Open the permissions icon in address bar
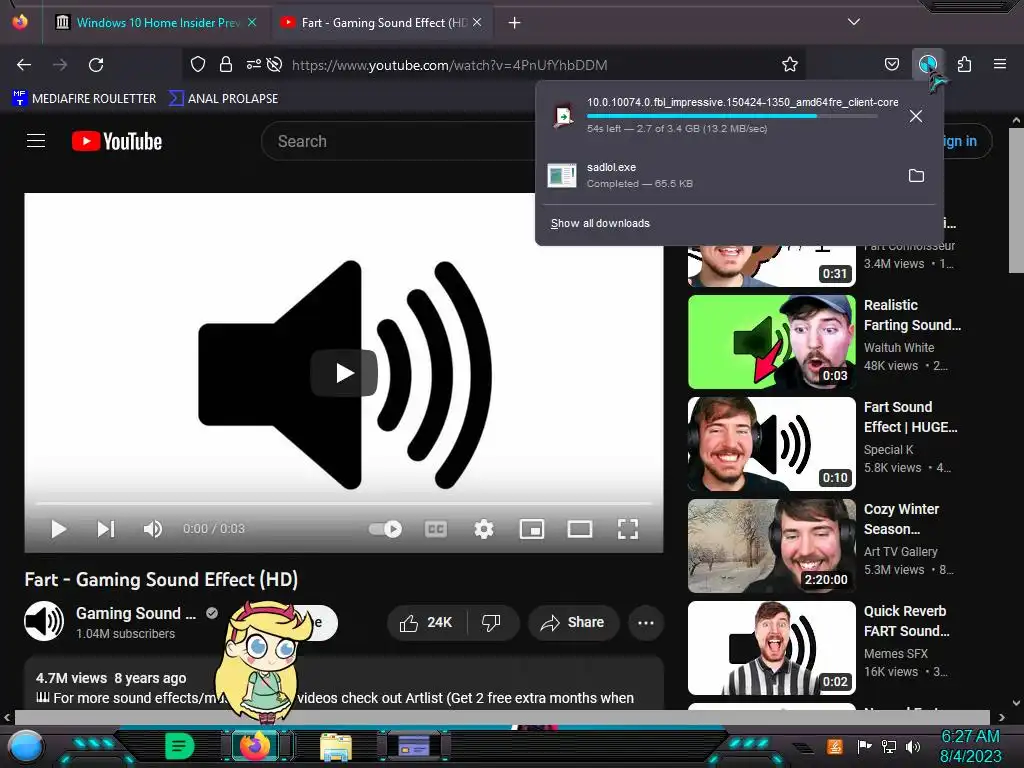The height and width of the screenshot is (768, 1024). click(x=253, y=64)
